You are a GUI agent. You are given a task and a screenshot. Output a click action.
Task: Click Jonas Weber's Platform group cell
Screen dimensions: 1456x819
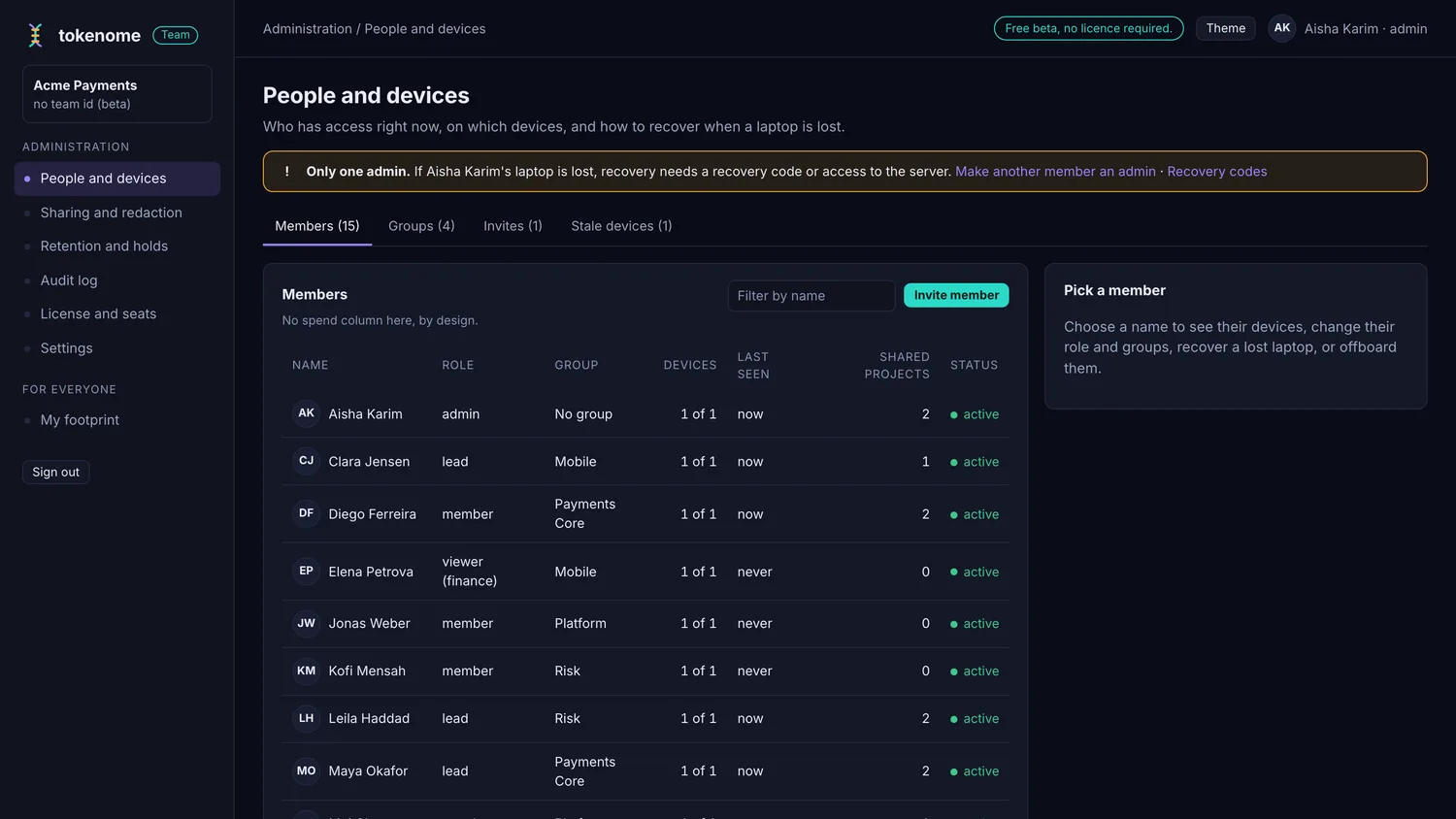[580, 624]
